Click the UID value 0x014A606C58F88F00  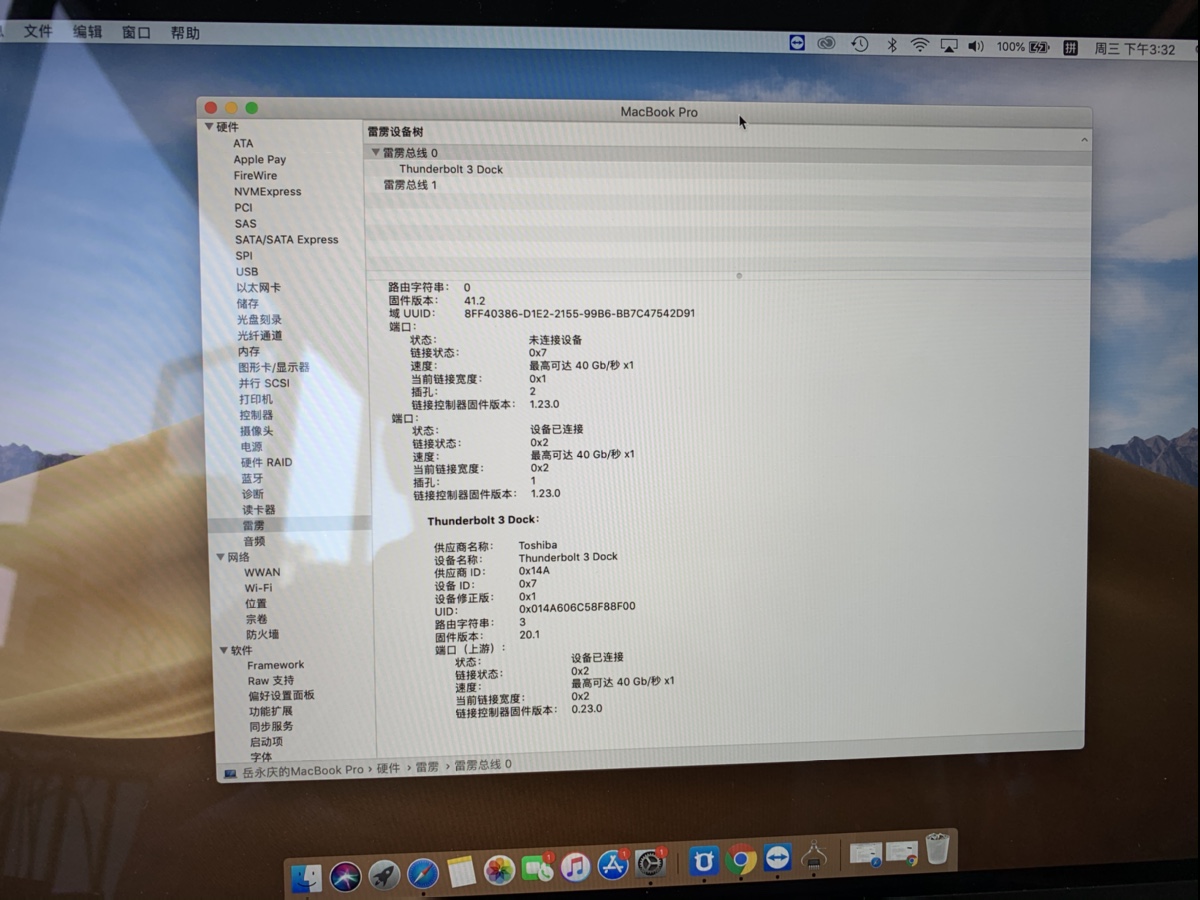point(577,607)
